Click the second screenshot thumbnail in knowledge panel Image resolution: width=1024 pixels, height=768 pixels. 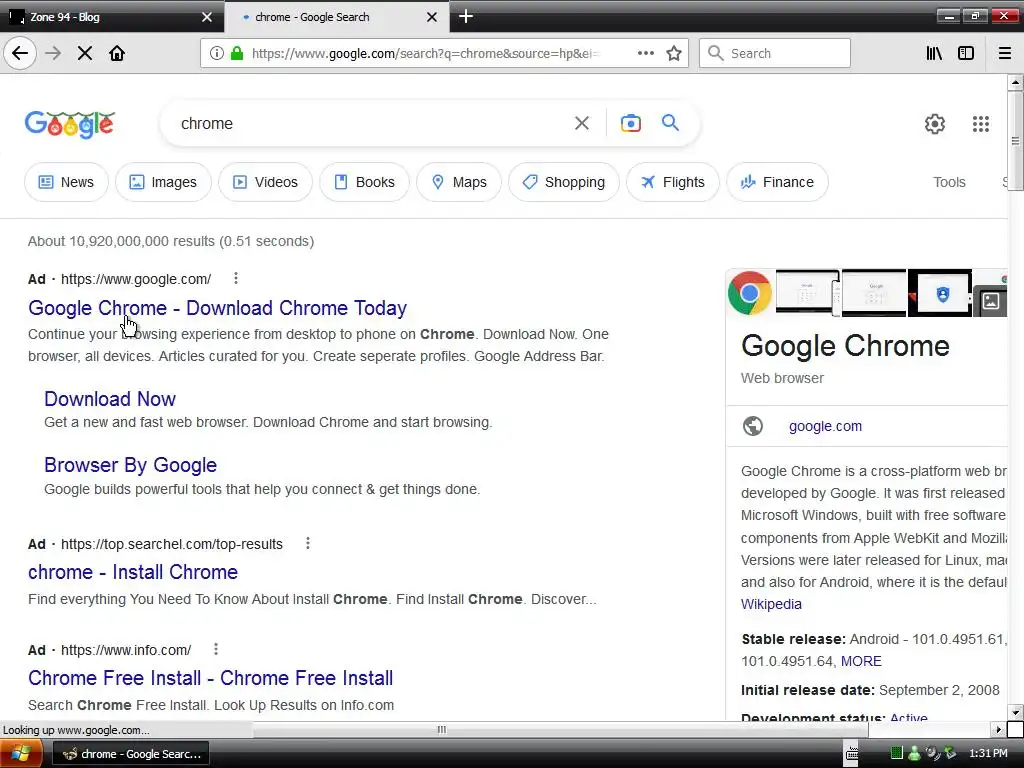[x=874, y=293]
